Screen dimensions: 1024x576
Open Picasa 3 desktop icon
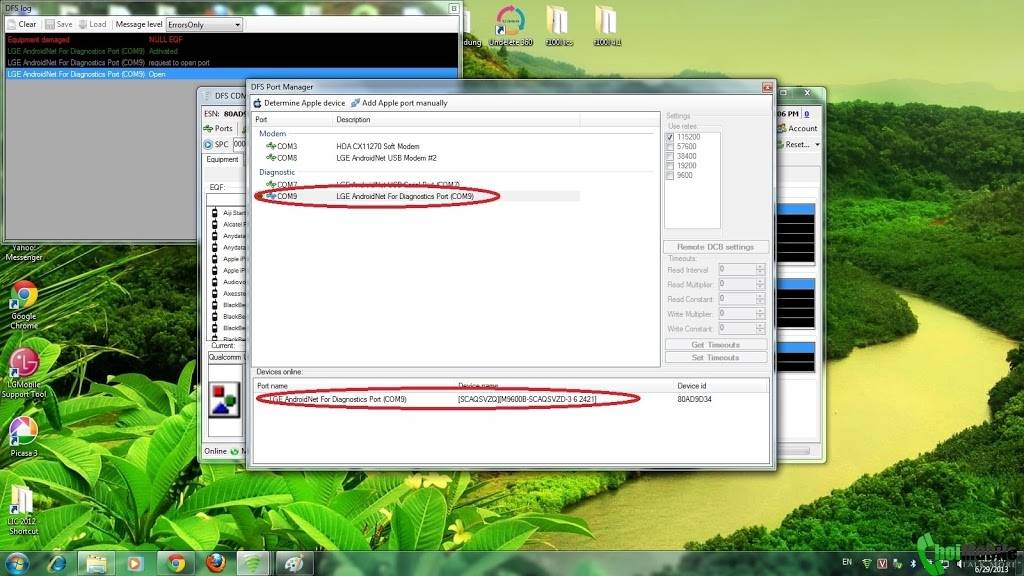coord(24,437)
